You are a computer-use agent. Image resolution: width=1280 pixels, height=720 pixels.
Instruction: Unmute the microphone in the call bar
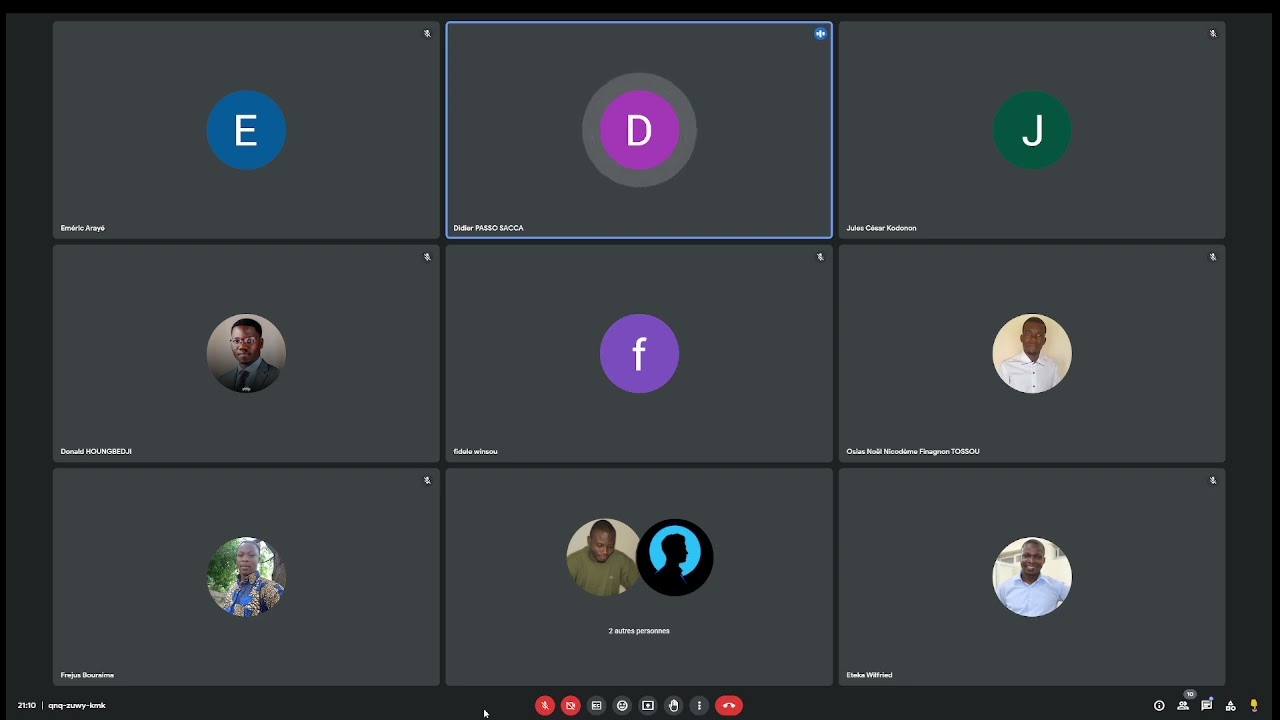pos(545,705)
